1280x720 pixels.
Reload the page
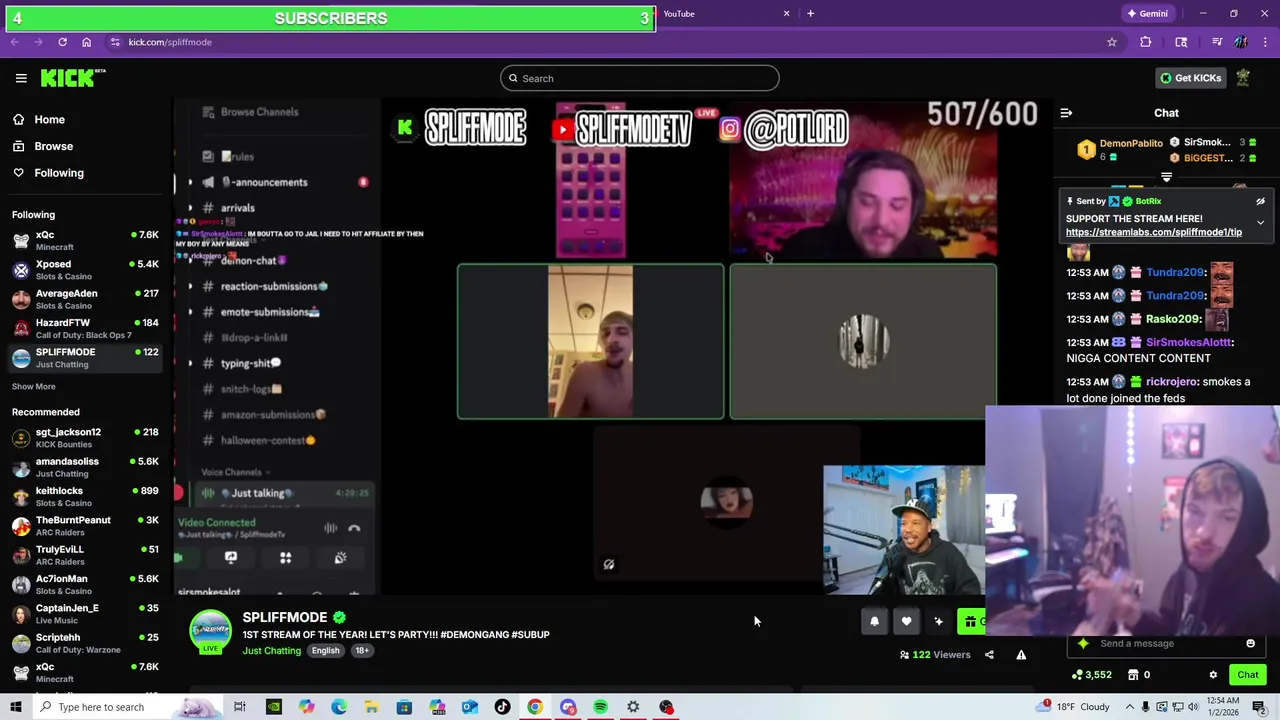[x=62, y=42]
